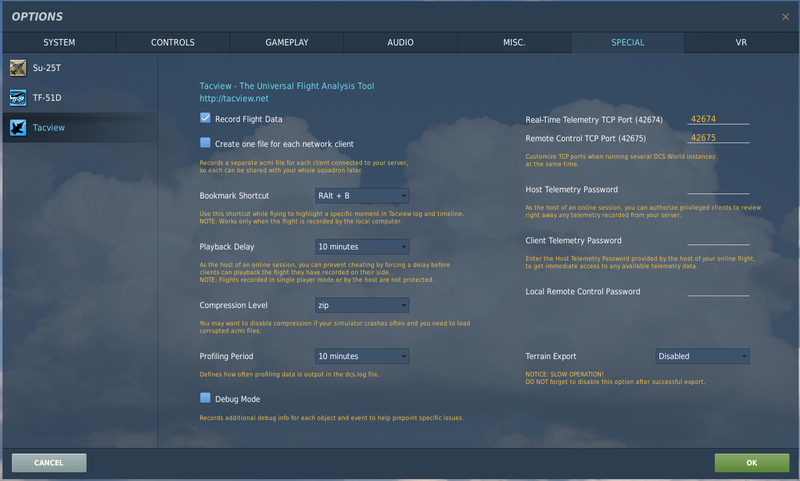The image size is (800, 481).
Task: Switch to the VR tab
Action: [x=741, y=42]
